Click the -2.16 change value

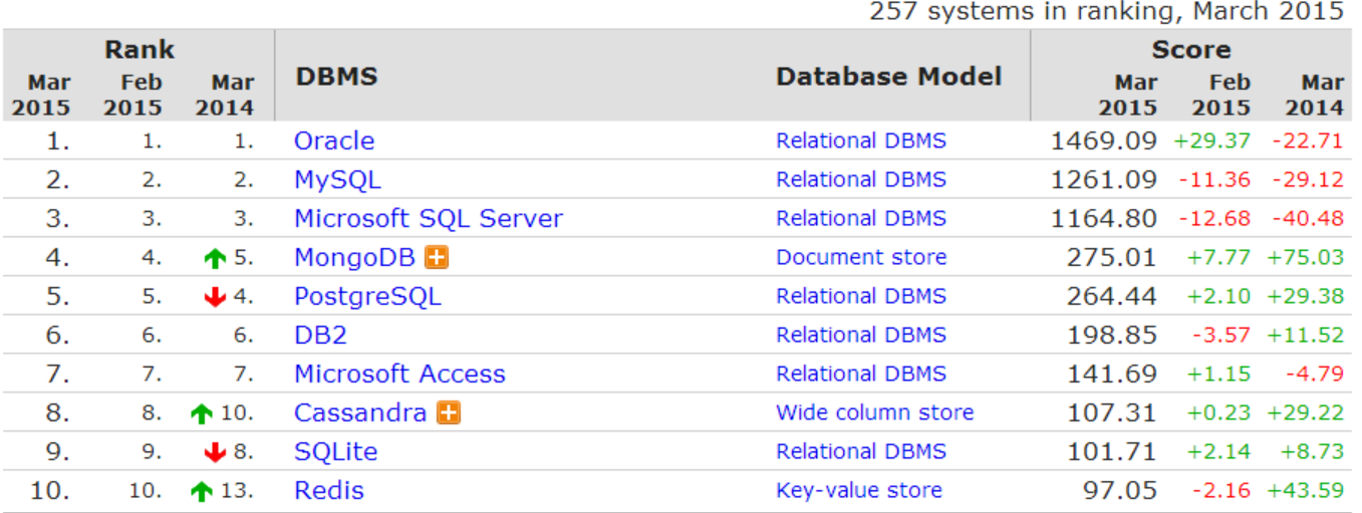pos(1220,490)
